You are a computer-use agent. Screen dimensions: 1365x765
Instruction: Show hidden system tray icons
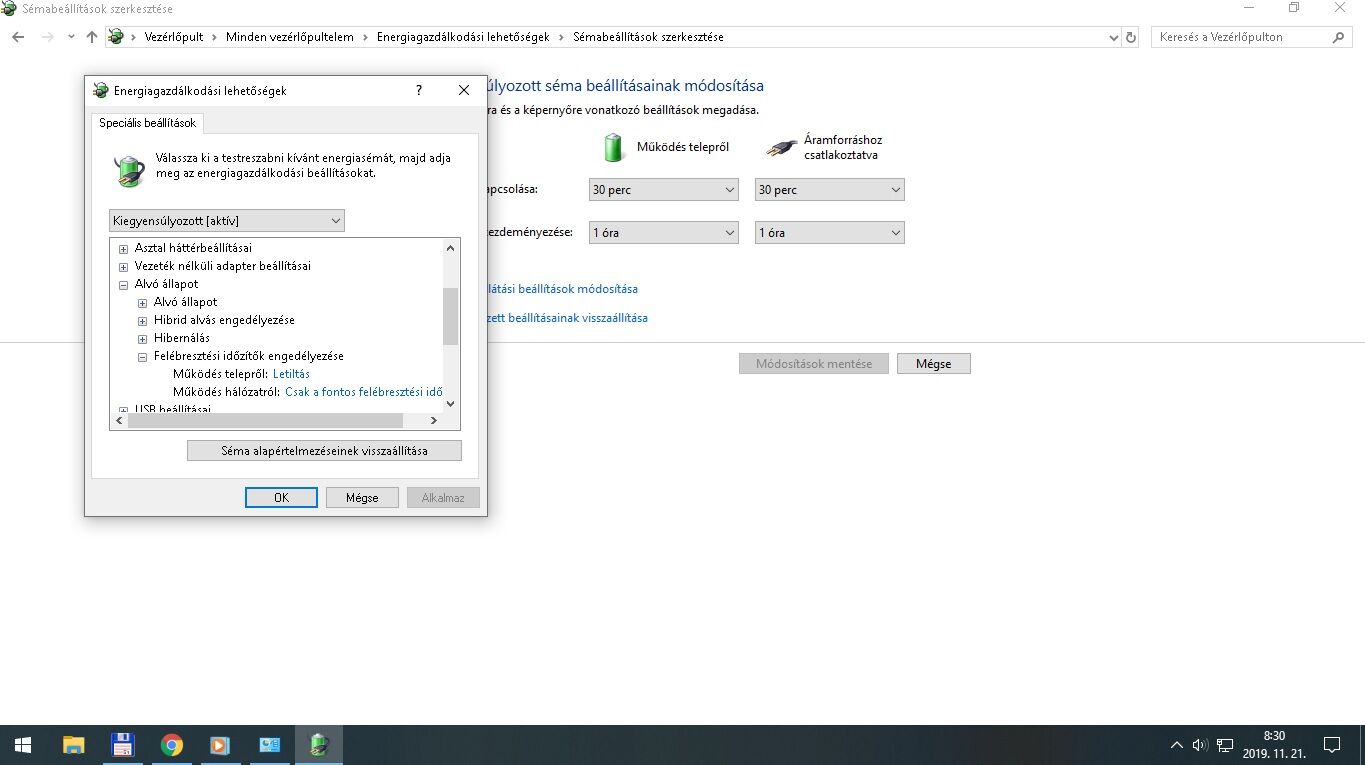(1177, 745)
